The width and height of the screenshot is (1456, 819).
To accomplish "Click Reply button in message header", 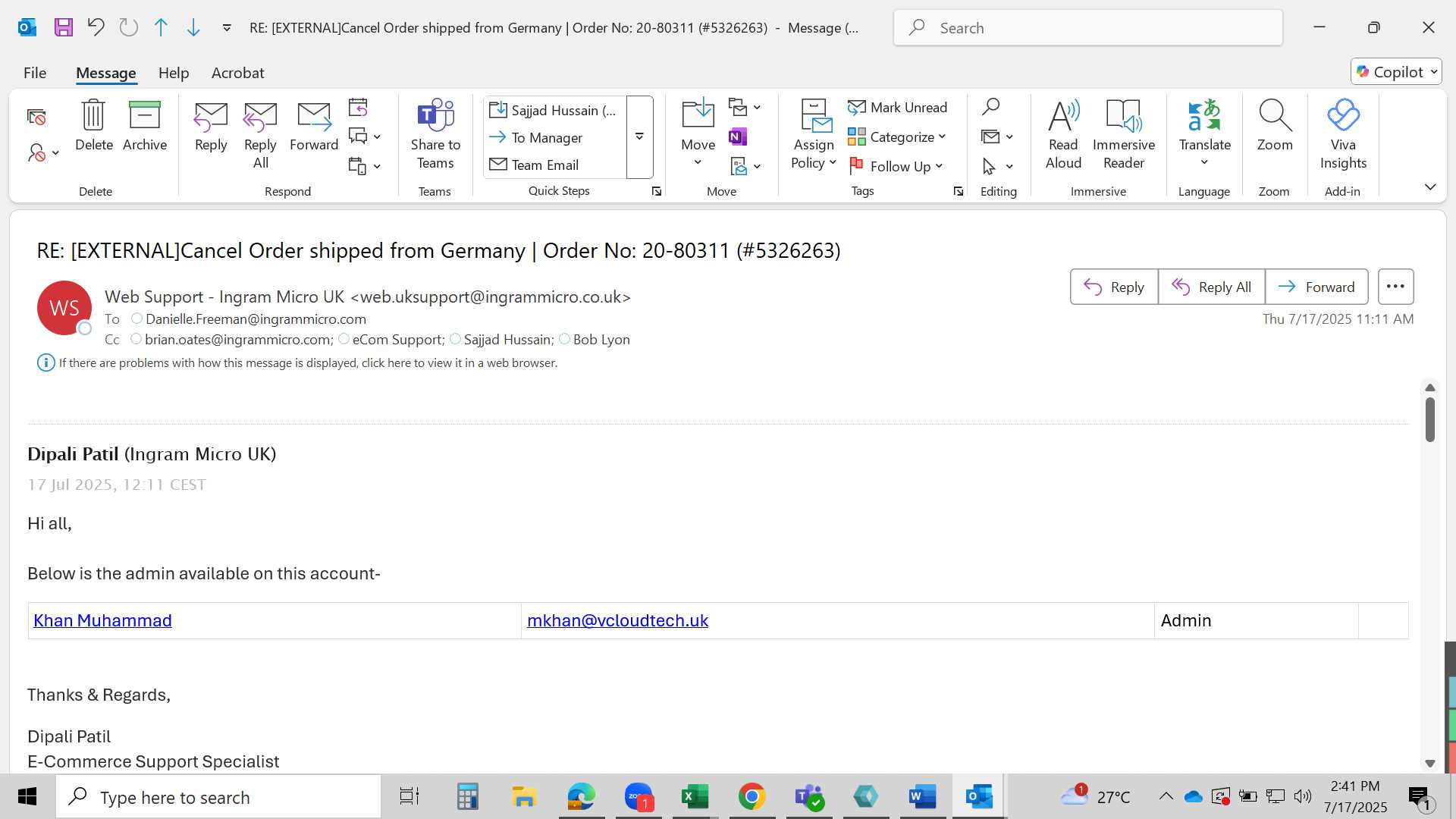I will coord(1114,287).
